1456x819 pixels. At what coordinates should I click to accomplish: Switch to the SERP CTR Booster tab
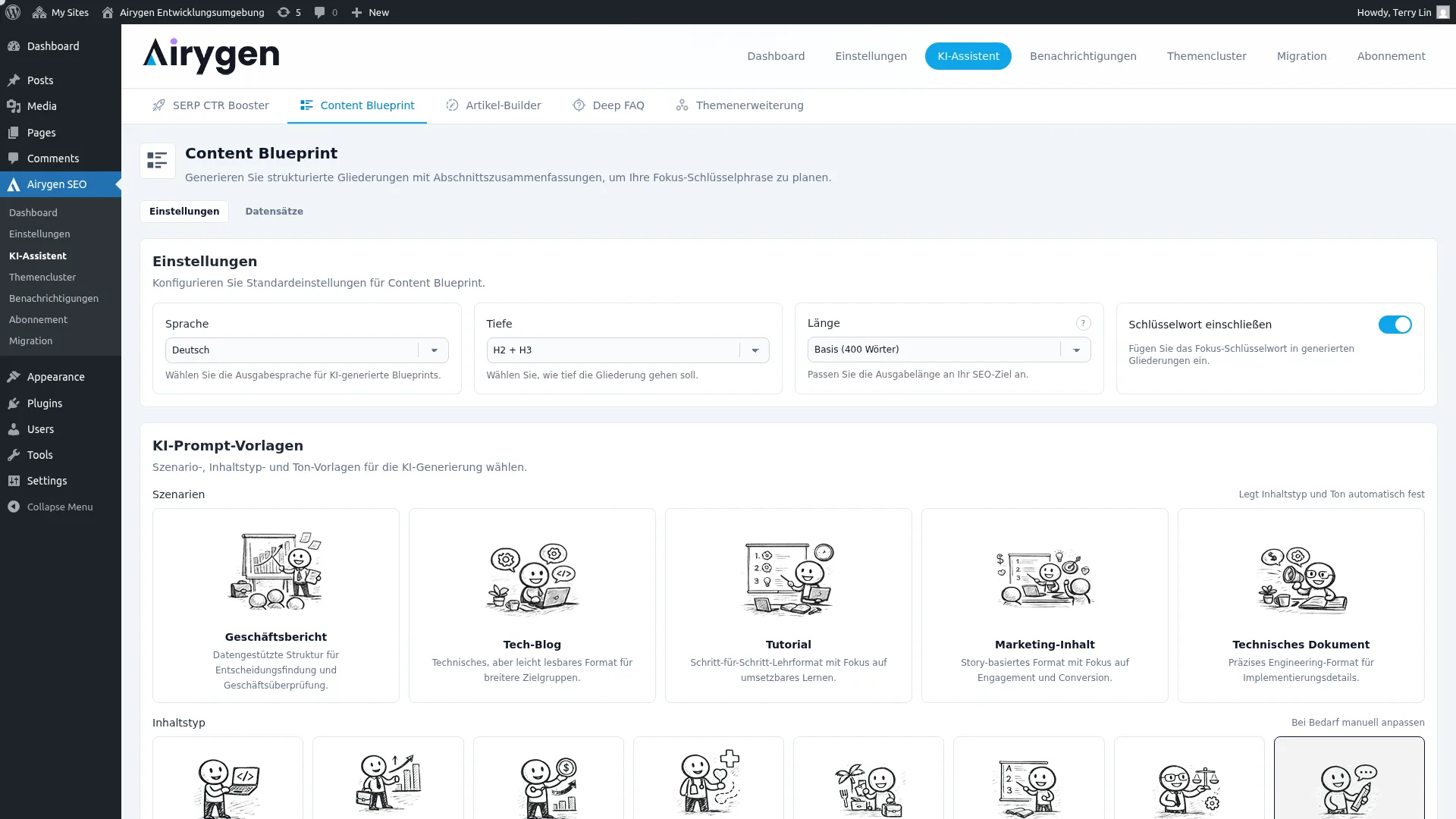coord(211,105)
